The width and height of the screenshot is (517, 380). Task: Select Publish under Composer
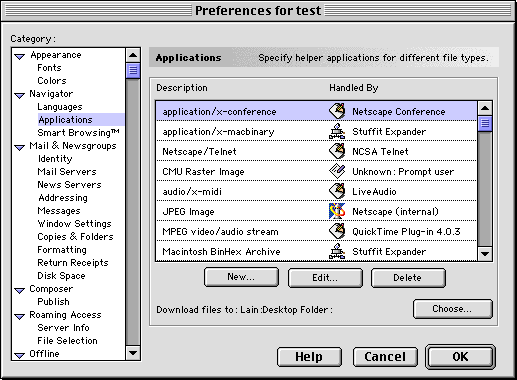[x=53, y=302]
